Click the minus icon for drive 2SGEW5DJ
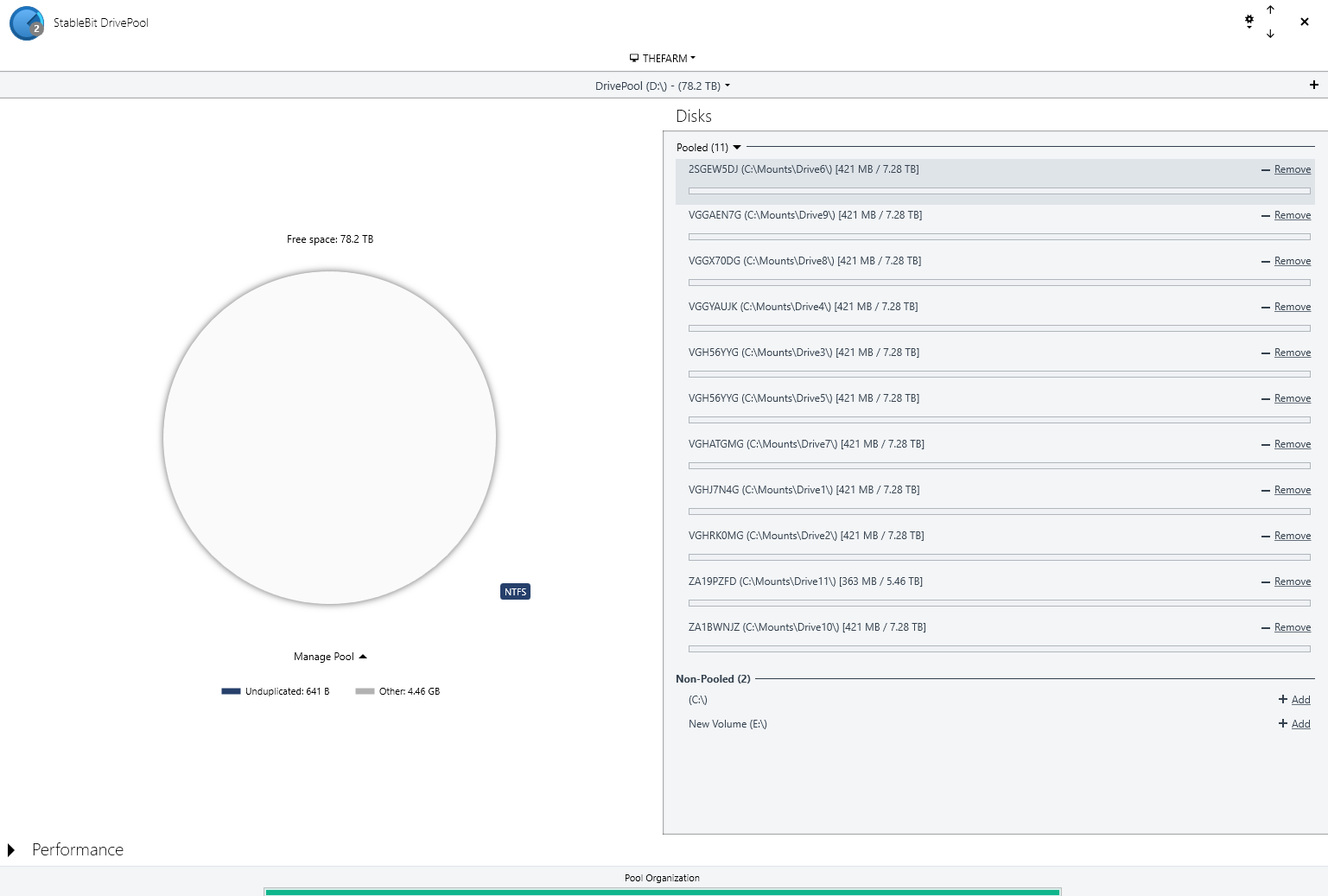This screenshot has height=896, width=1328. point(1266,170)
